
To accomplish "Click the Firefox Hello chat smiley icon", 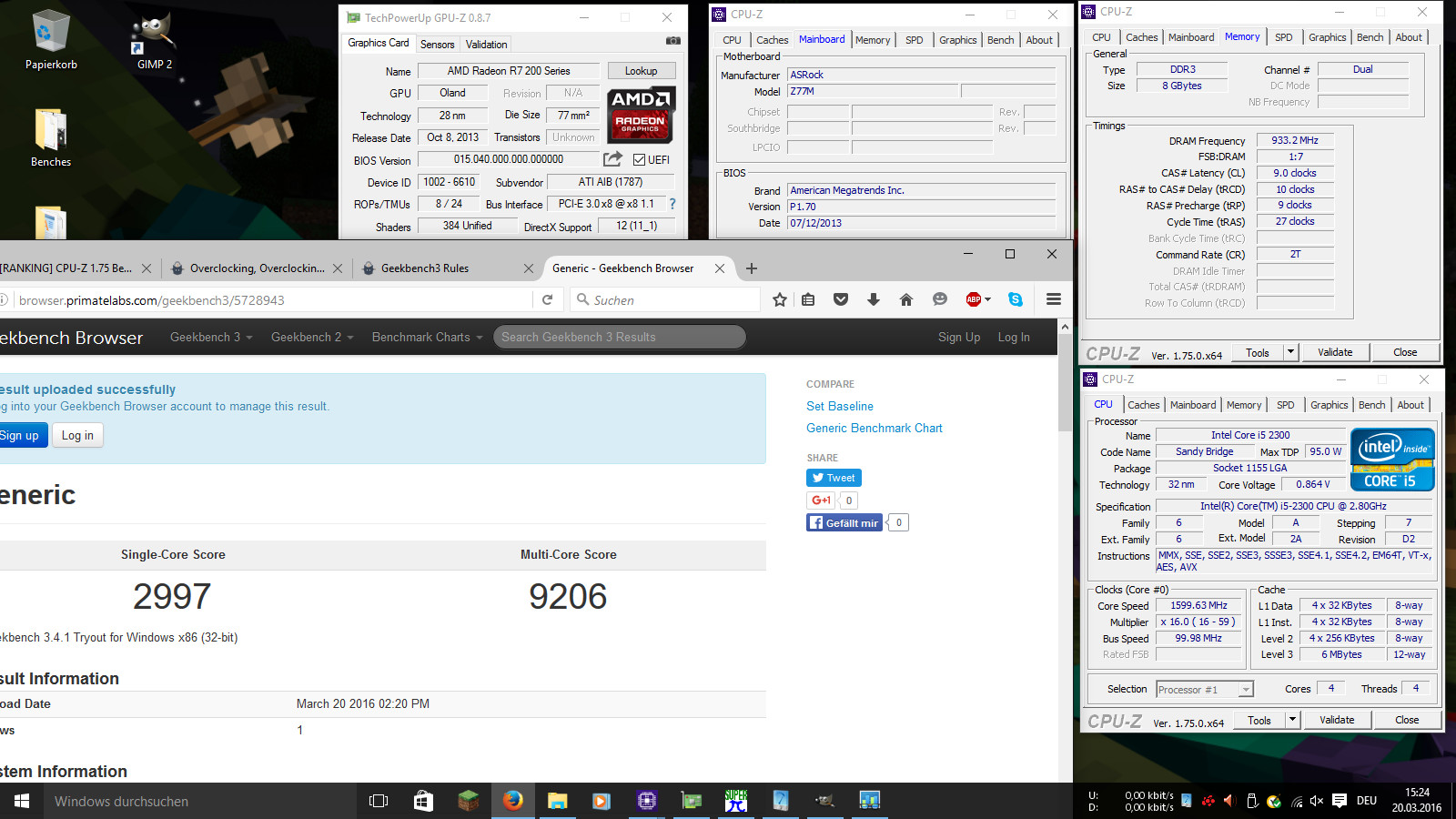I will [x=940, y=299].
